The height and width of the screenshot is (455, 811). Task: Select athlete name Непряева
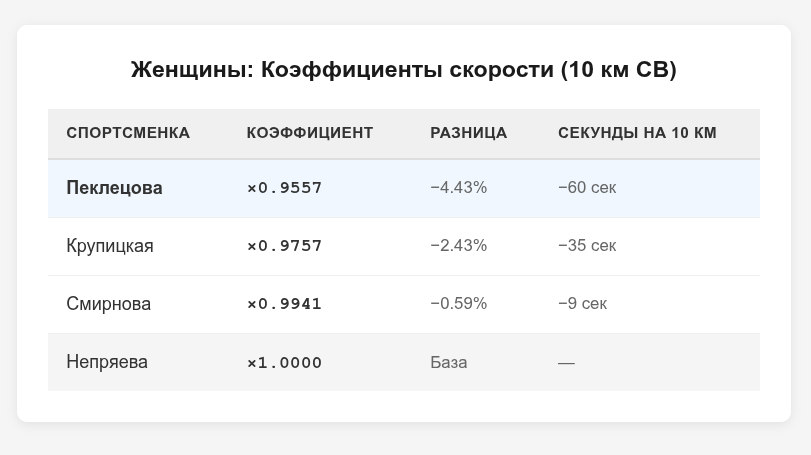[107, 362]
